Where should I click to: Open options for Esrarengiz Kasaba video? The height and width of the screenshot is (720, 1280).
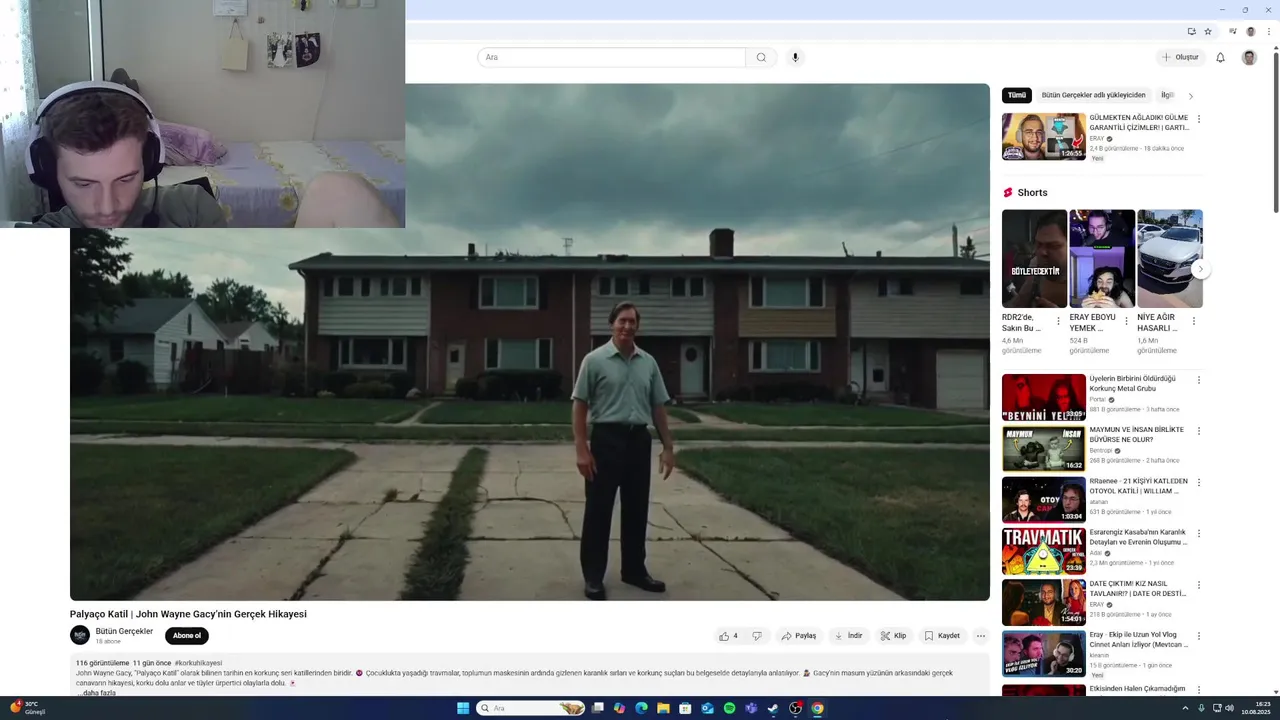pyautogui.click(x=1199, y=533)
